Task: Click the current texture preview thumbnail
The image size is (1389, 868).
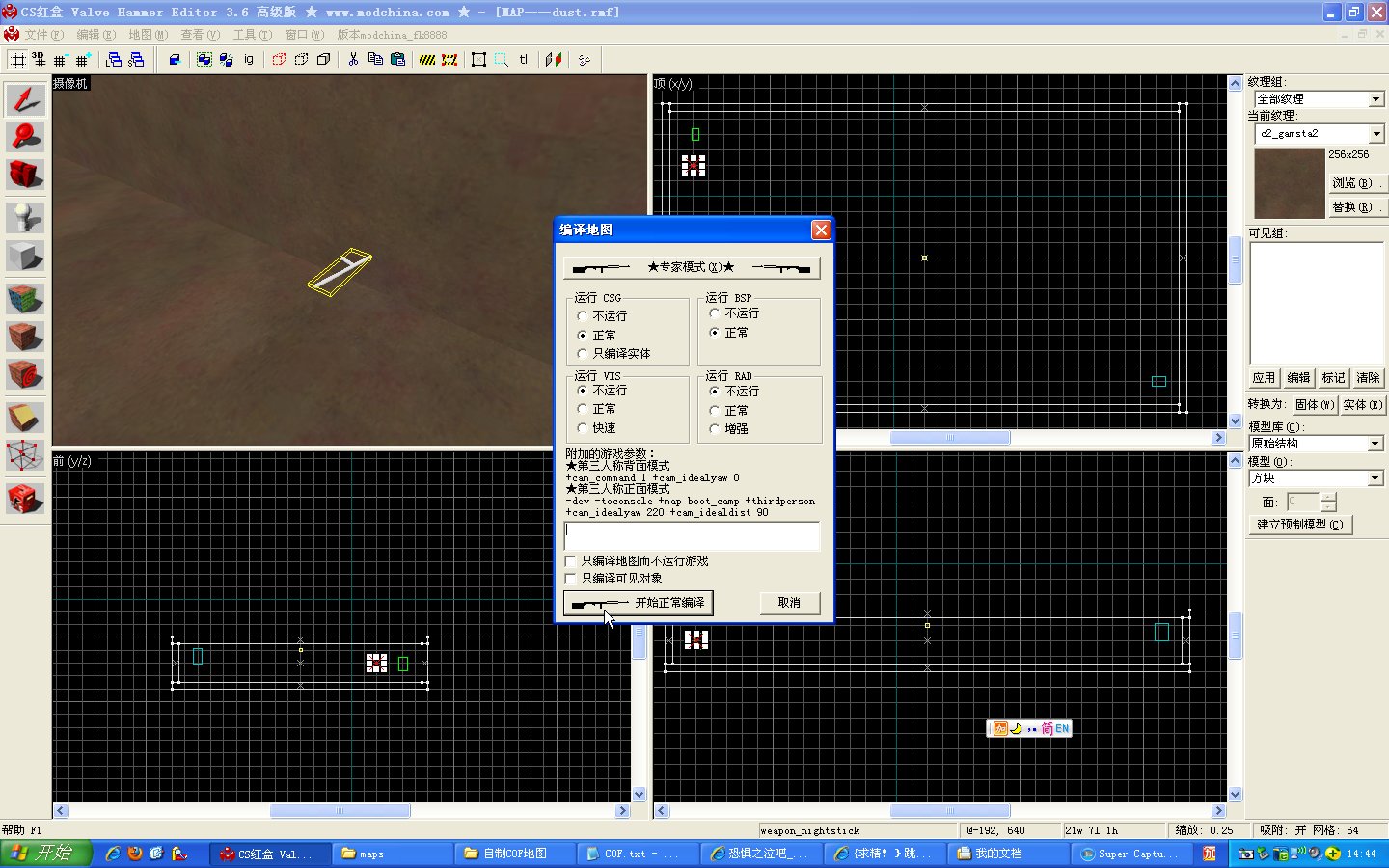Action: (x=1290, y=183)
